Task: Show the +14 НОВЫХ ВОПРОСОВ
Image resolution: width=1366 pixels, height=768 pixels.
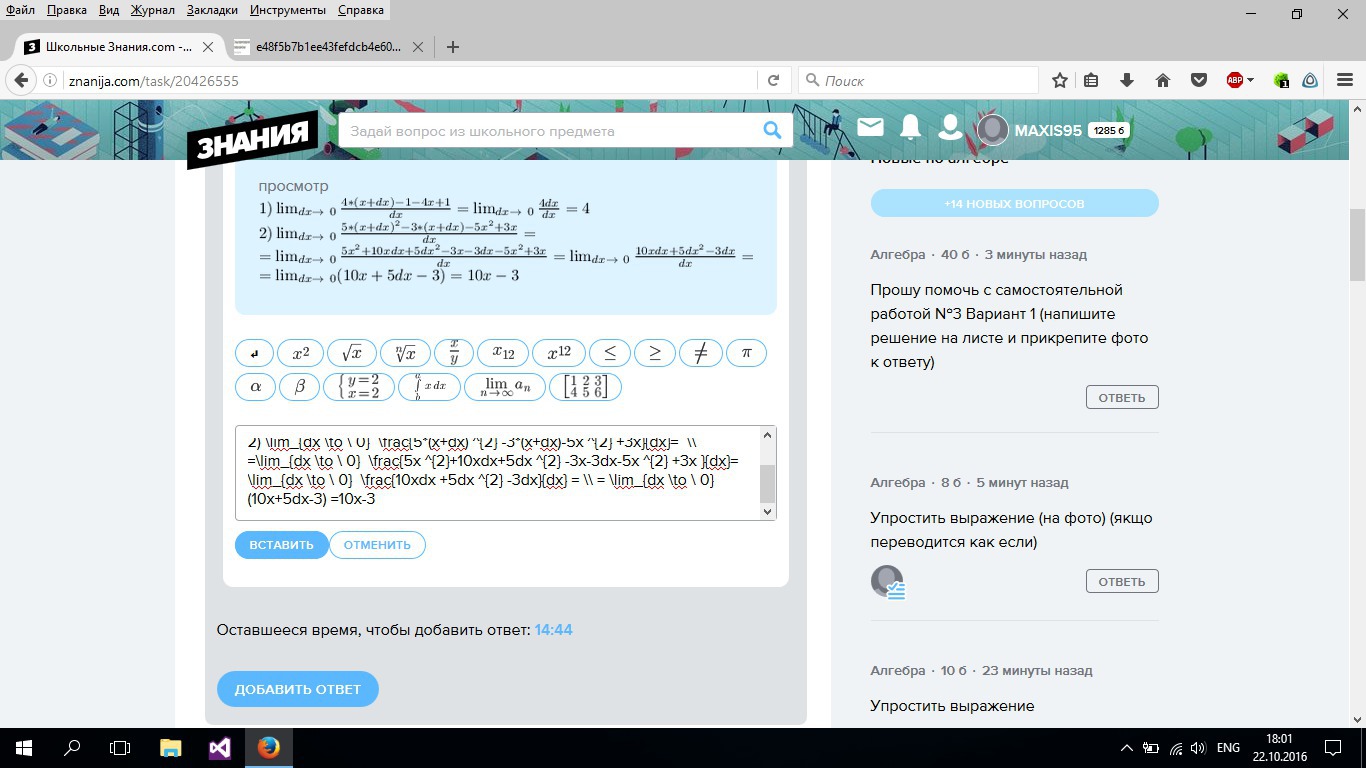Action: tap(1014, 203)
